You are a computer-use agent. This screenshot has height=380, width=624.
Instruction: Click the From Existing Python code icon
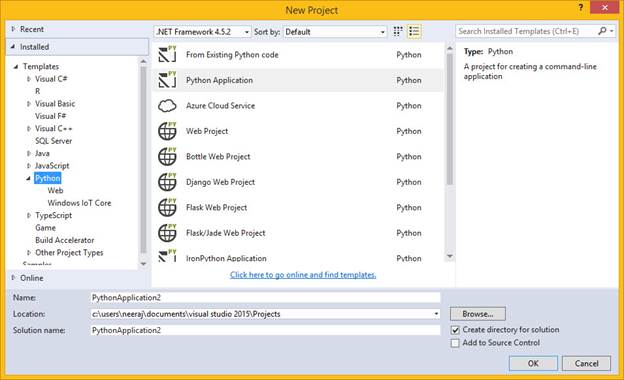(x=167, y=55)
